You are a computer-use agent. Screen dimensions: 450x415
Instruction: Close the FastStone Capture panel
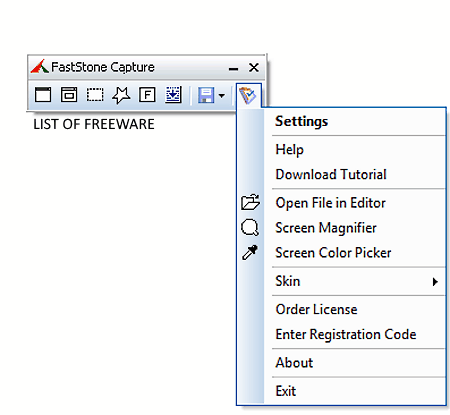(254, 68)
